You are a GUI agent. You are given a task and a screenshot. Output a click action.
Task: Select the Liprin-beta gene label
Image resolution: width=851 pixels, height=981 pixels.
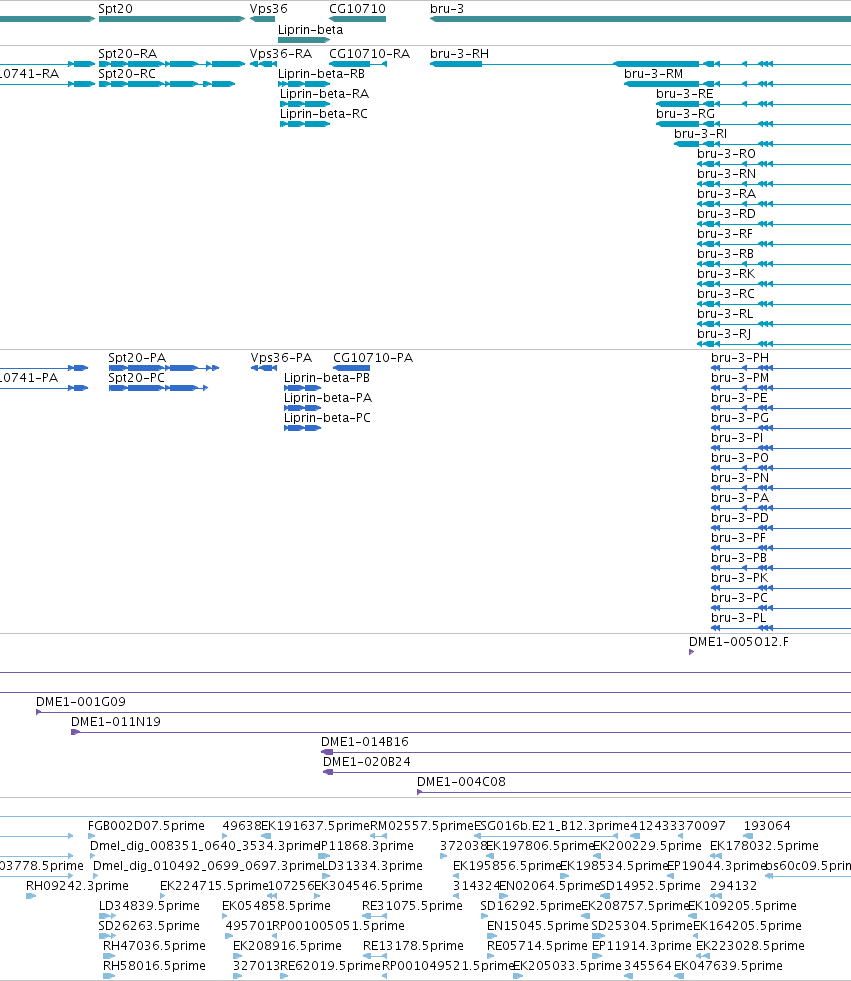tap(310, 29)
